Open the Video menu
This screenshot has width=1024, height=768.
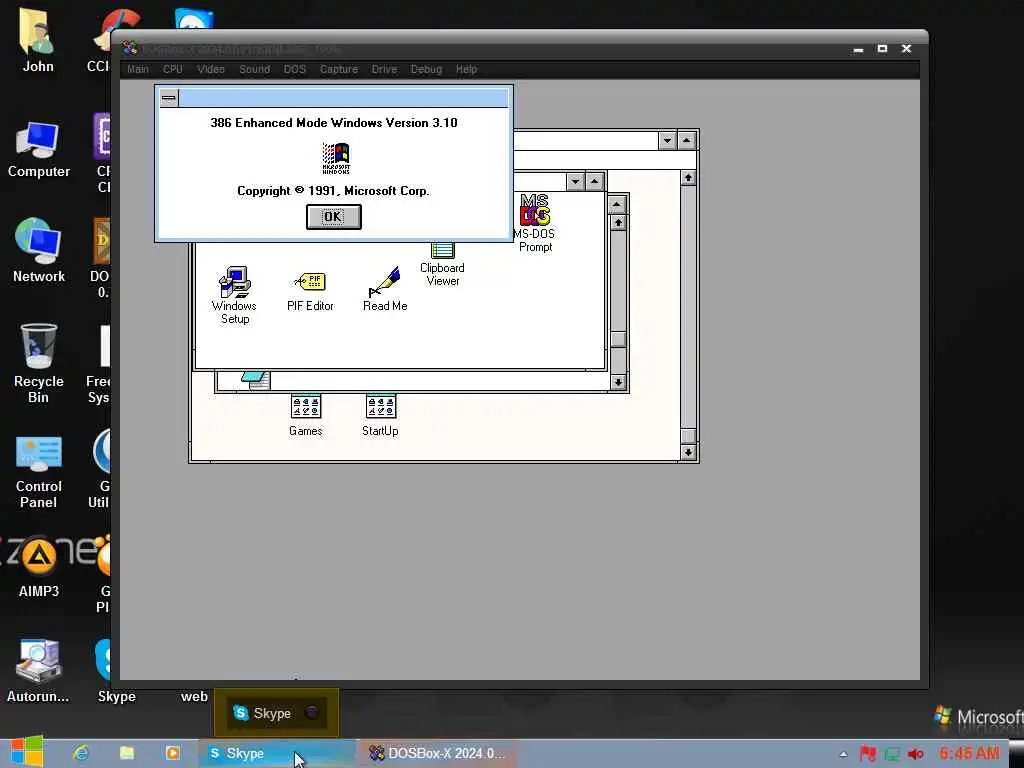pyautogui.click(x=211, y=69)
